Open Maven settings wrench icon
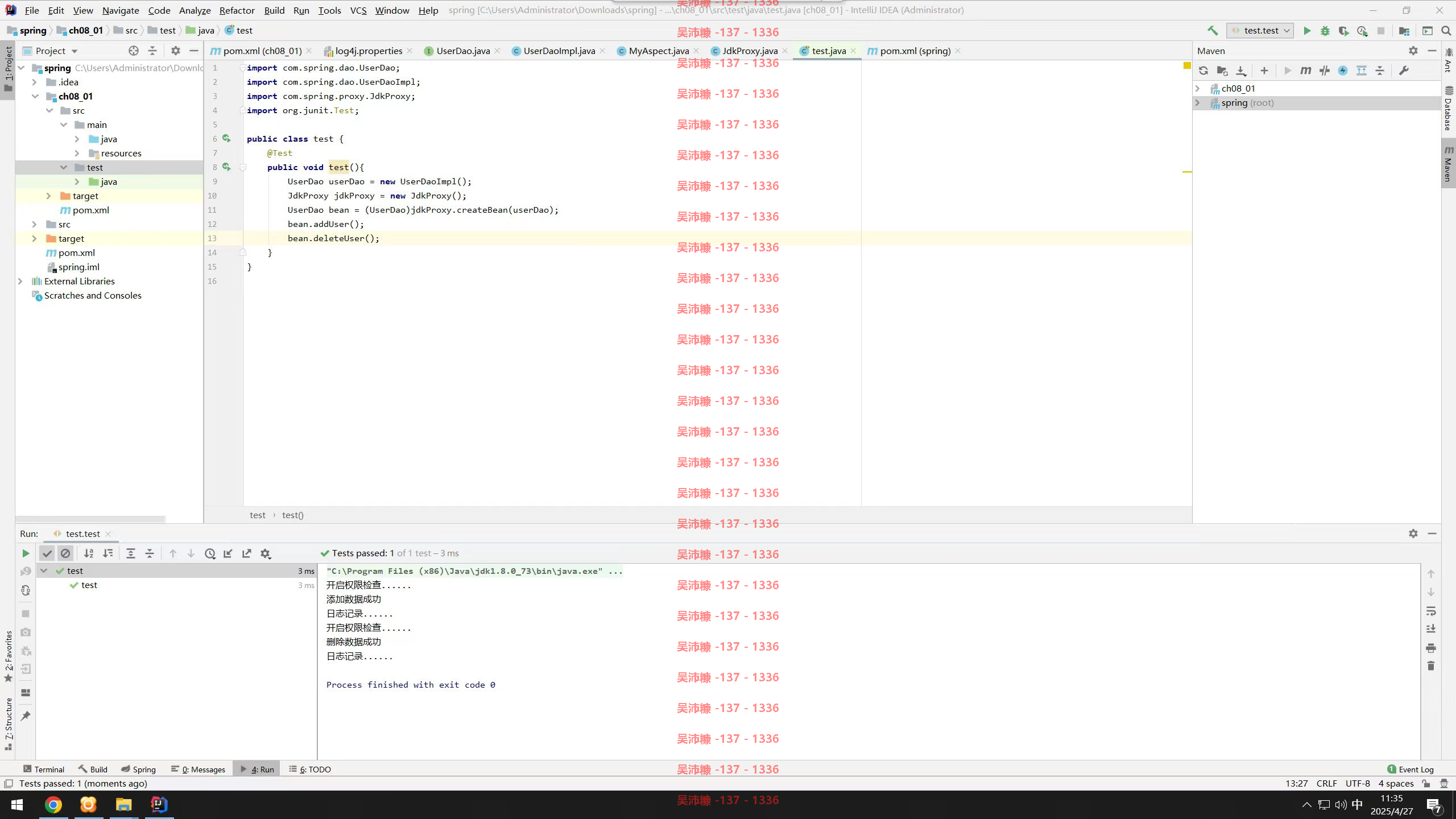The height and width of the screenshot is (819, 1456). tap(1404, 71)
